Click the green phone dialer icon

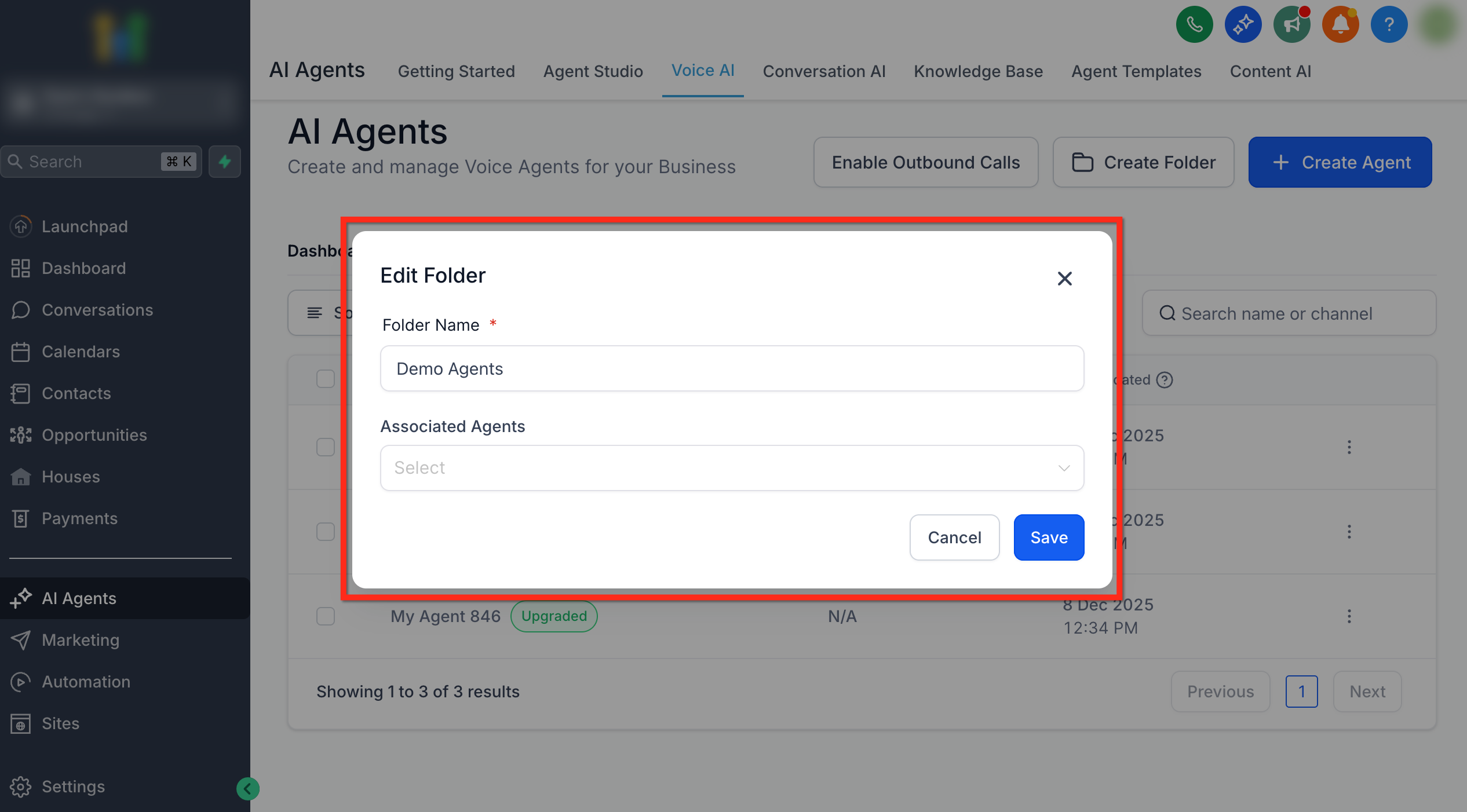click(1194, 24)
